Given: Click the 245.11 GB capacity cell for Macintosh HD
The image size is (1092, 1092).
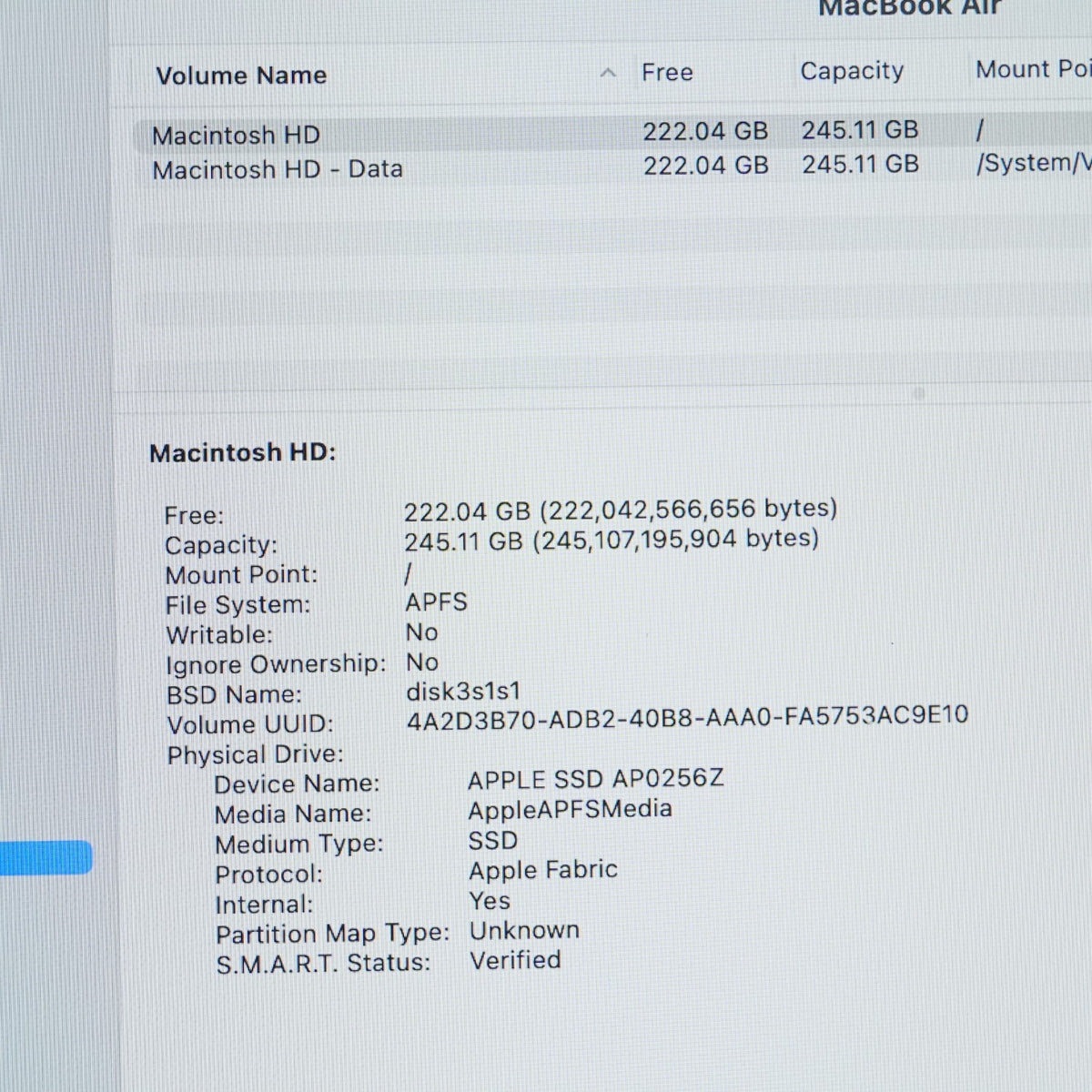Looking at the screenshot, I should tap(860, 130).
